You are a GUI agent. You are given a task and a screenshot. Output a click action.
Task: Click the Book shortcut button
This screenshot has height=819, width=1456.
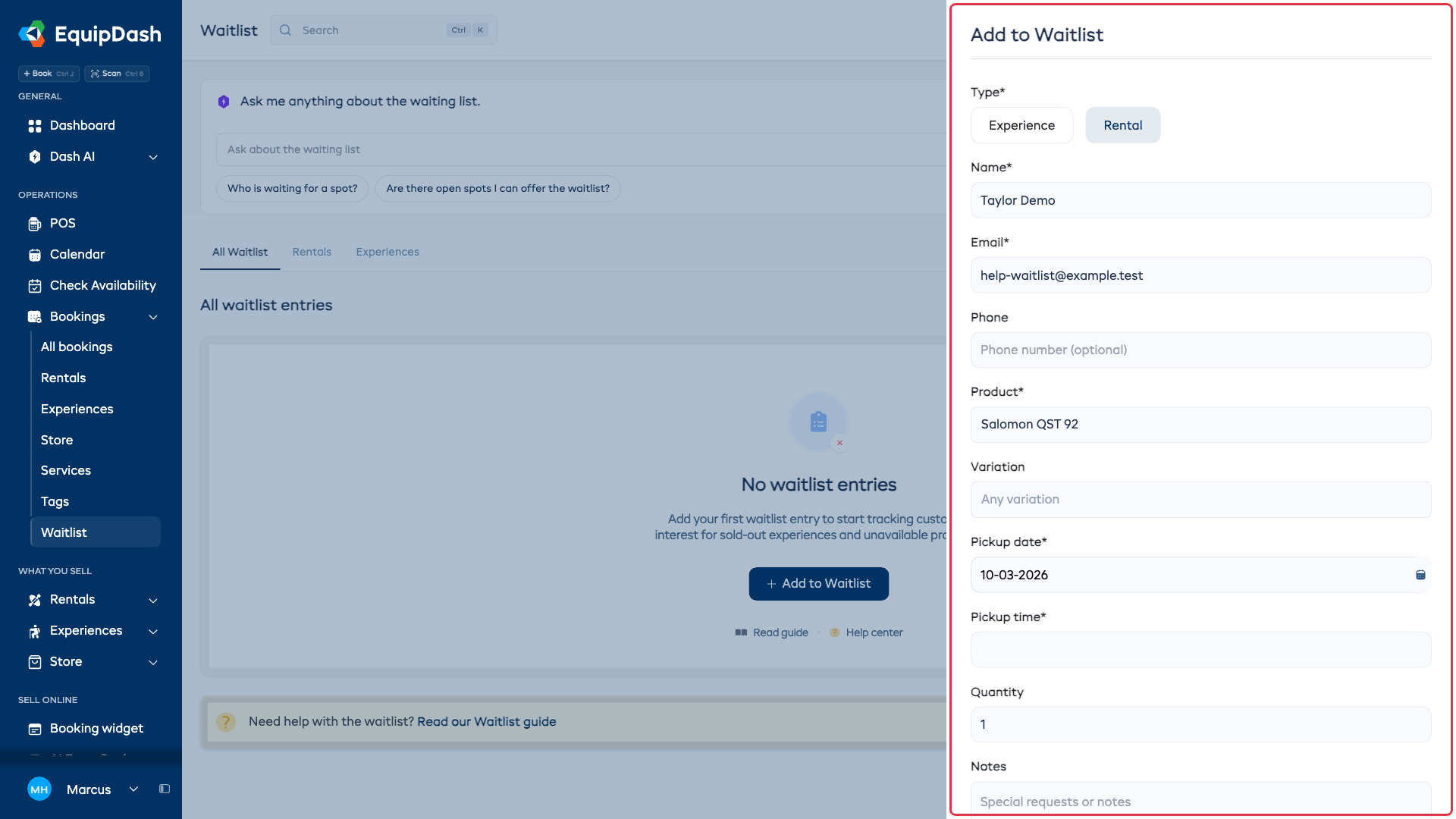tap(49, 74)
